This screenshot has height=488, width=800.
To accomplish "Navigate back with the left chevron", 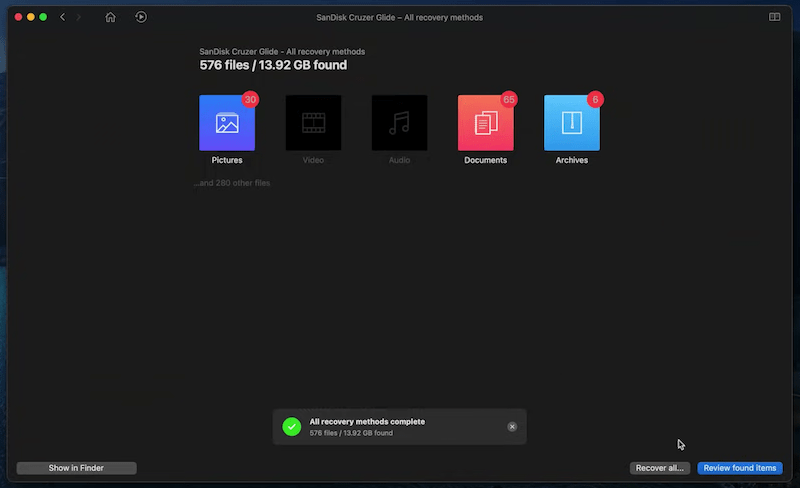I will coord(63,17).
